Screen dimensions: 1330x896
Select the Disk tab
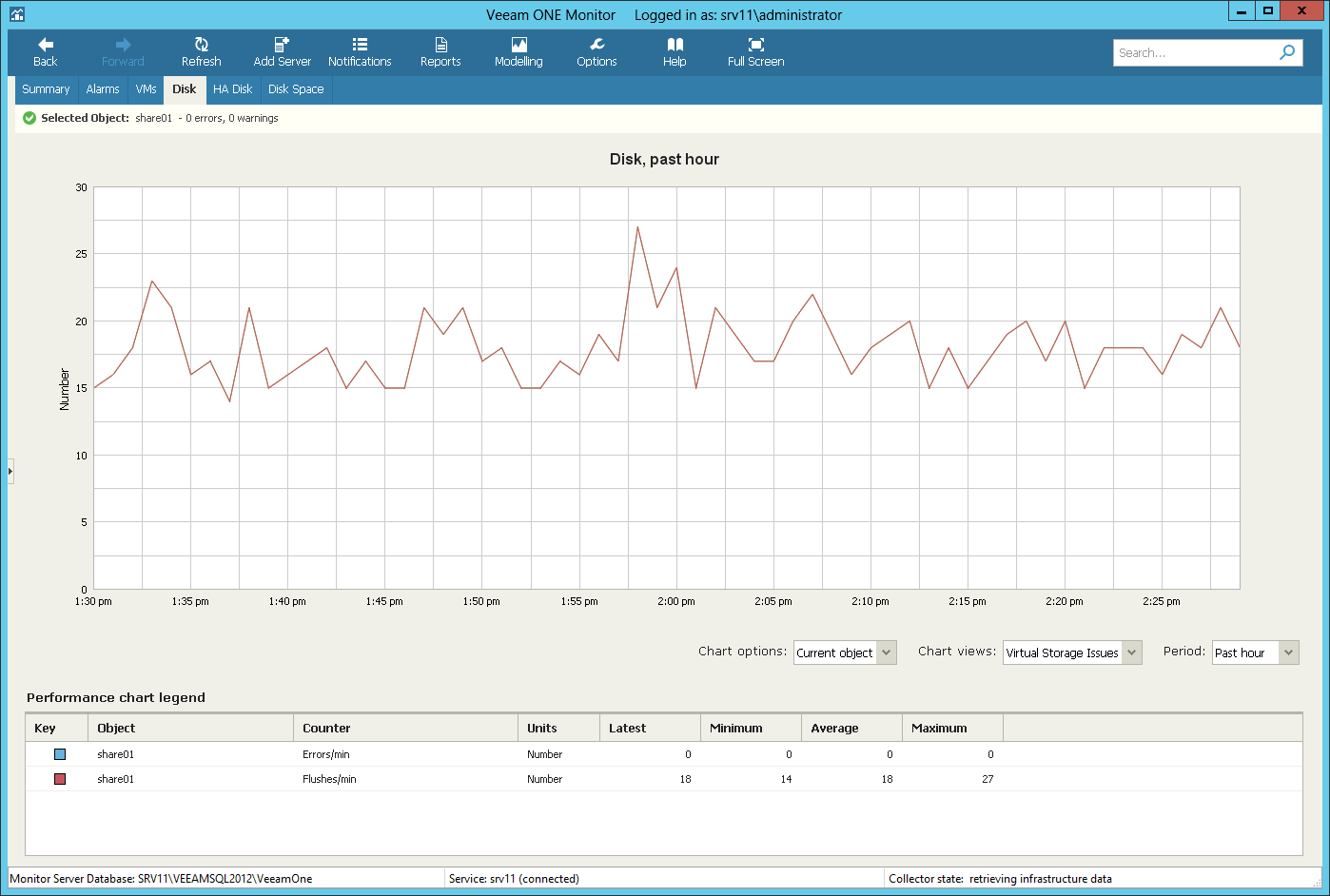pyautogui.click(x=185, y=89)
